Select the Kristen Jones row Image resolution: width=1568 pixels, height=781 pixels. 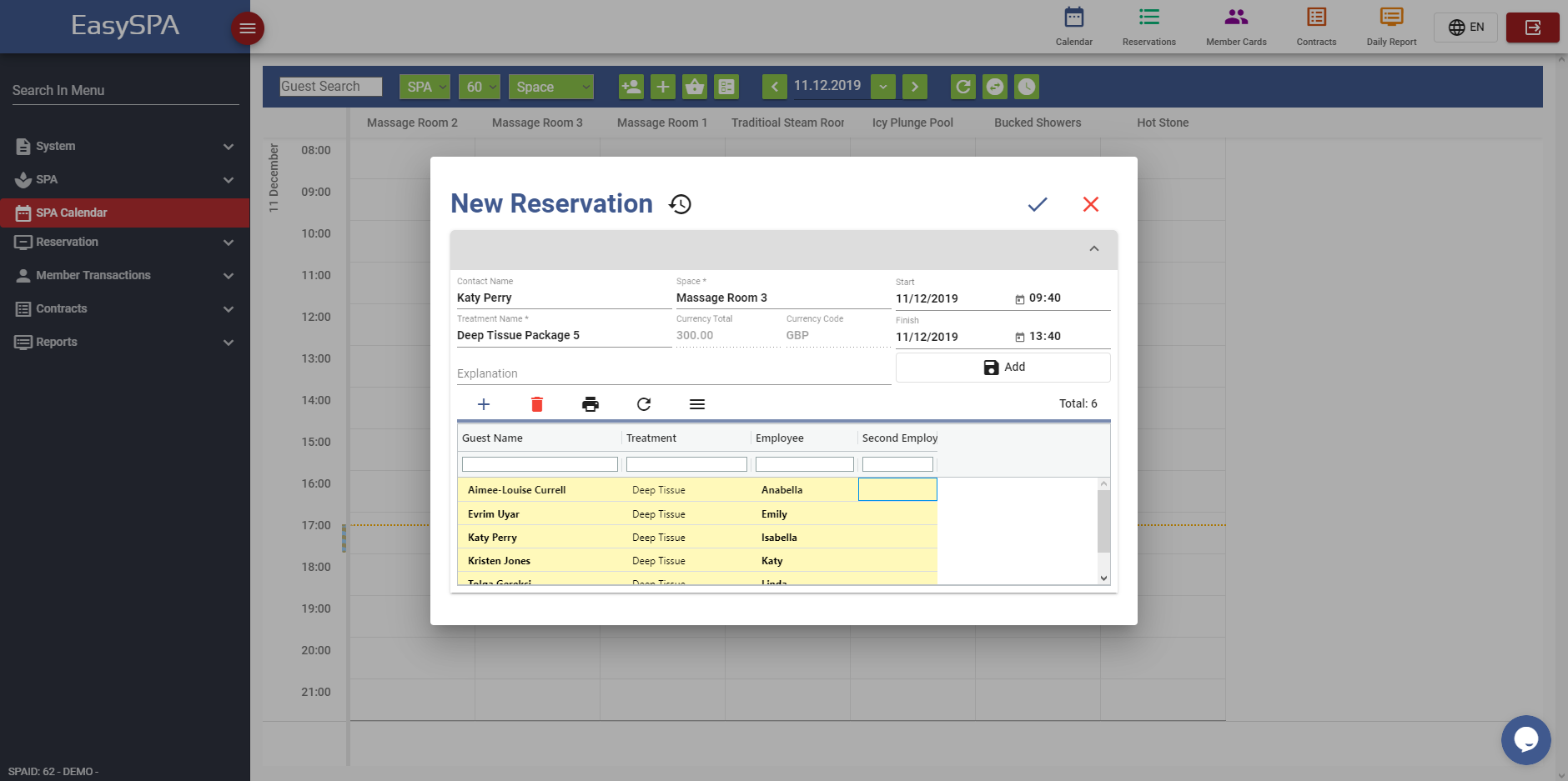tap(697, 561)
